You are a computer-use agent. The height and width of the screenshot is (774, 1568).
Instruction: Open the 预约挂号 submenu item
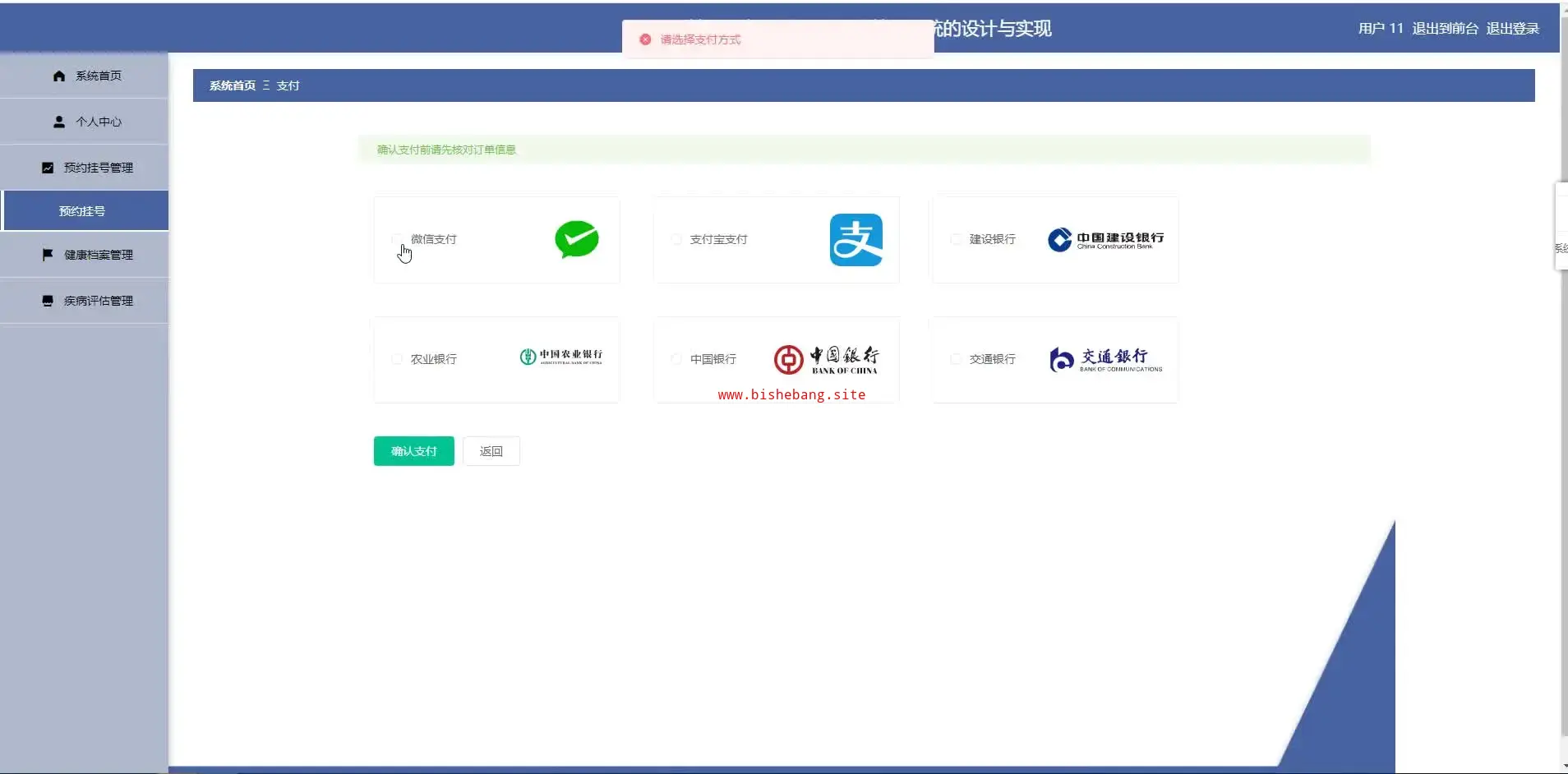click(85, 211)
